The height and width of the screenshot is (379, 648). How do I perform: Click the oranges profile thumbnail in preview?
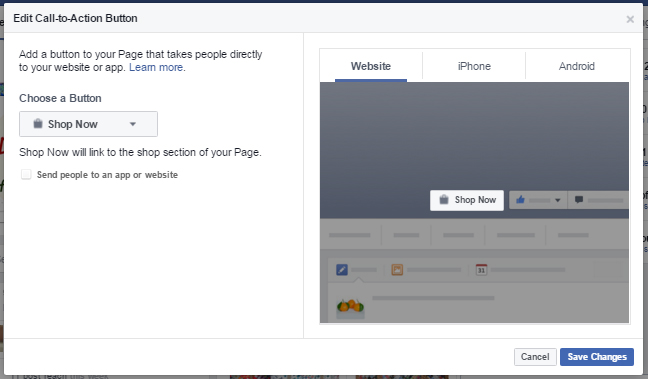click(x=350, y=308)
